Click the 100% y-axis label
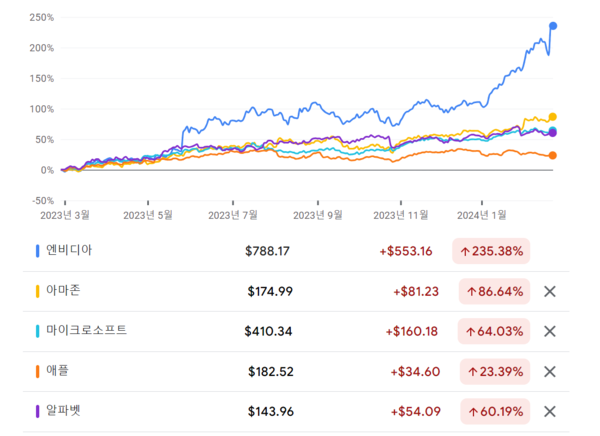 [42, 109]
